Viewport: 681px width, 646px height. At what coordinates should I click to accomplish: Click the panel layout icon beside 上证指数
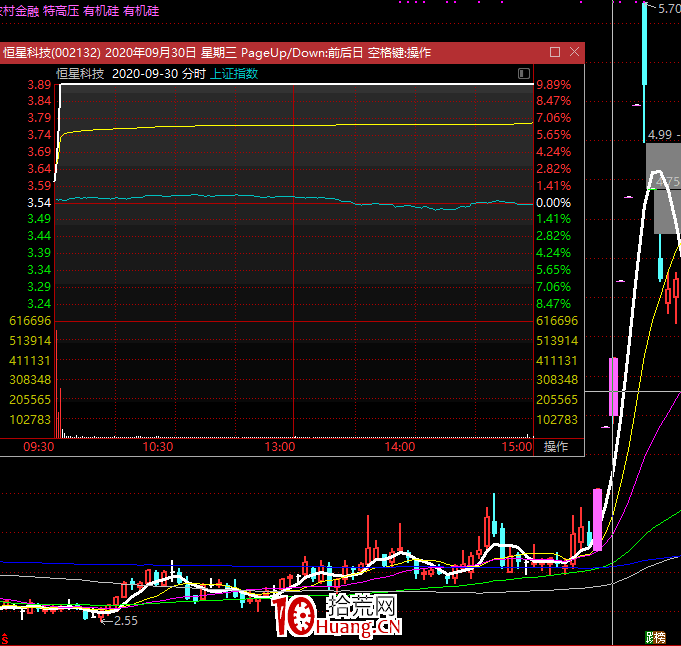pyautogui.click(x=524, y=73)
